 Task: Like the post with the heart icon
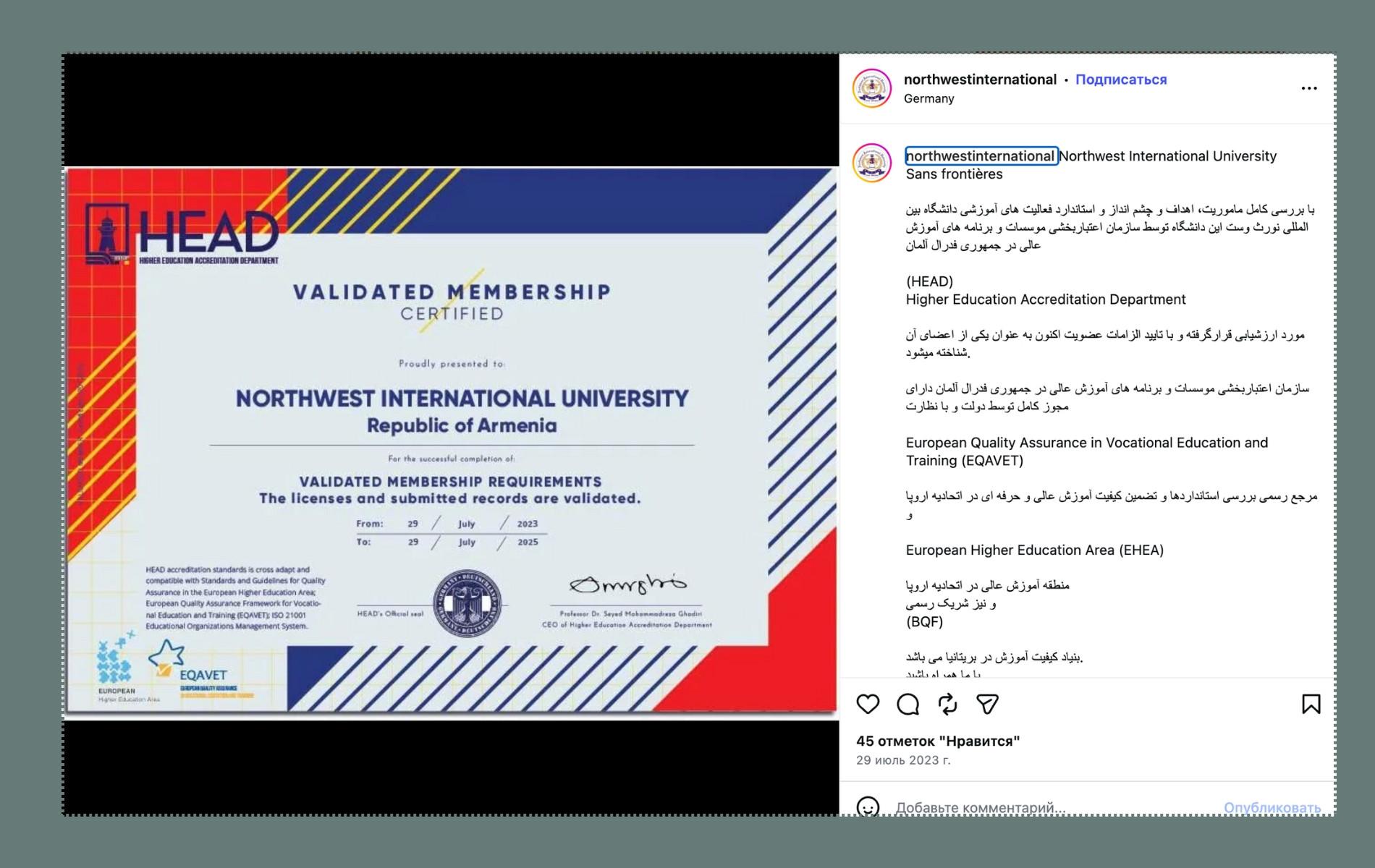(868, 704)
